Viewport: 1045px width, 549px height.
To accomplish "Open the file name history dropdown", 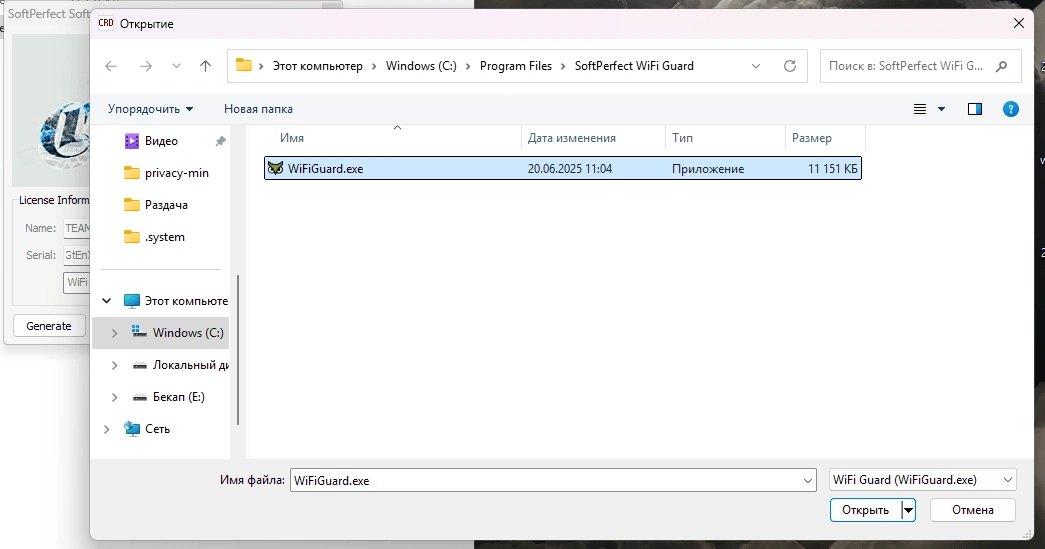I will point(808,480).
